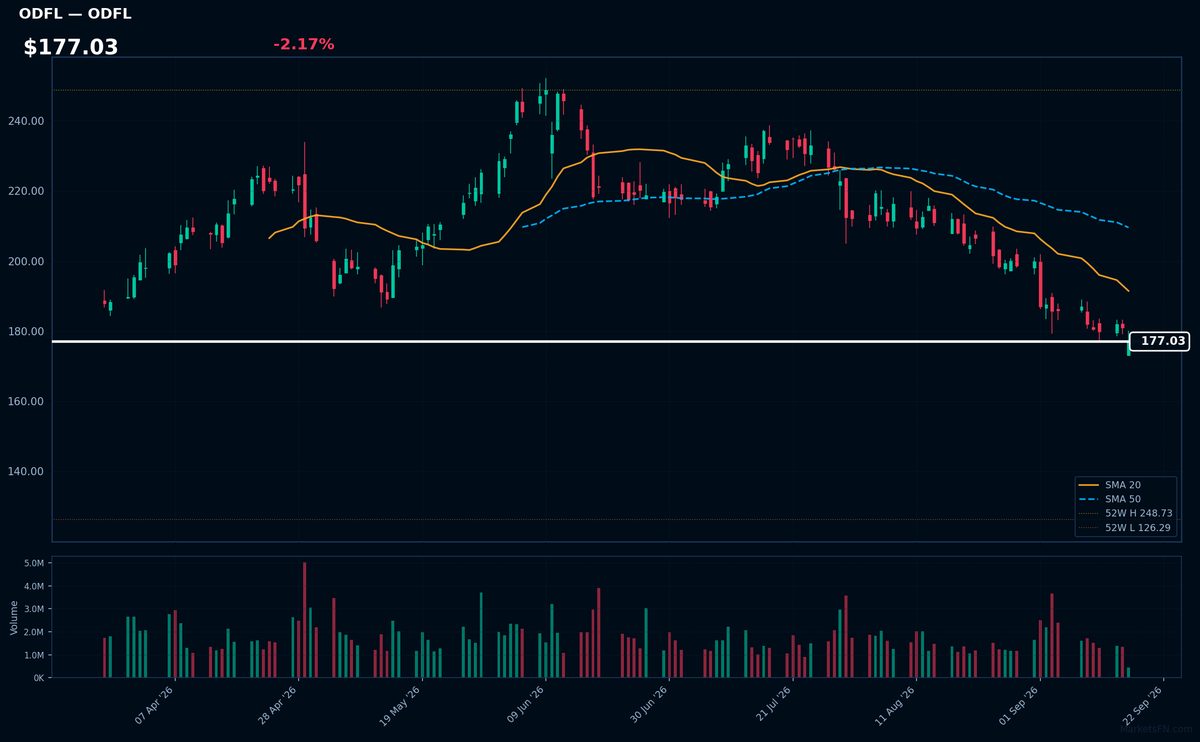
Task: Click the 52W L 126.29 legend entry
Action: [x=1126, y=527]
